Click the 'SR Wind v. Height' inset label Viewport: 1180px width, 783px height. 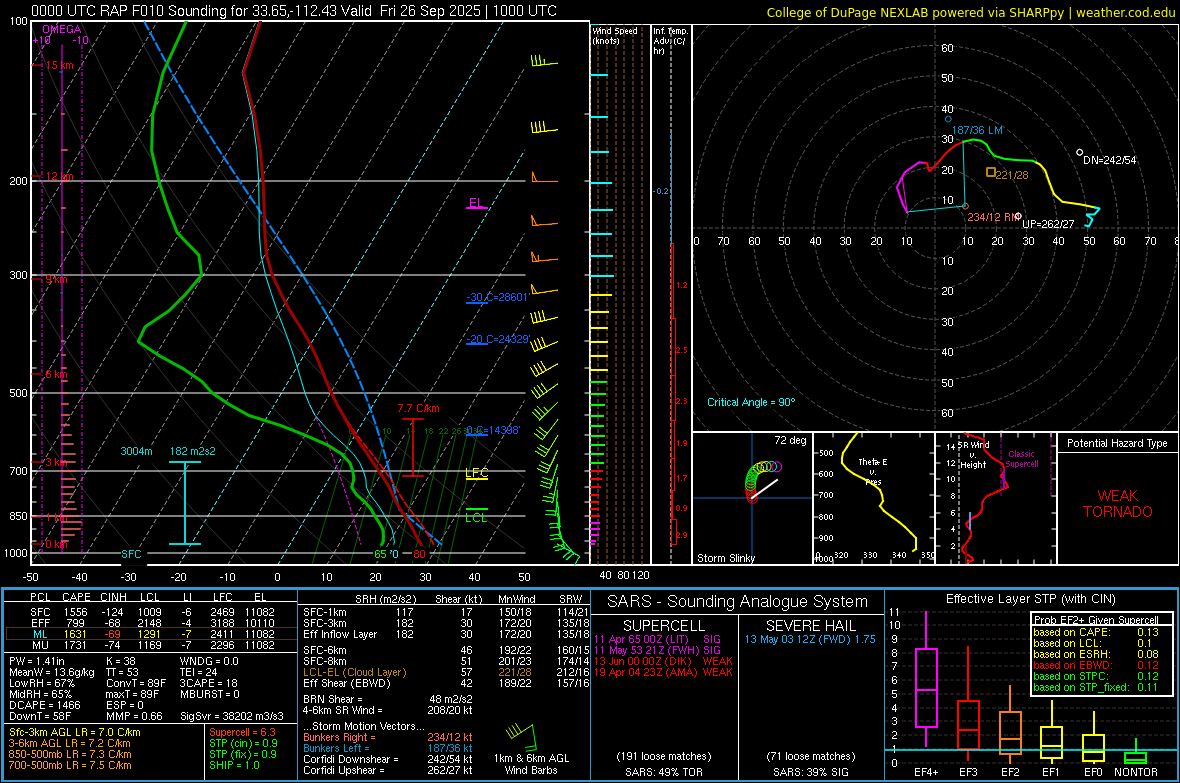(972, 455)
